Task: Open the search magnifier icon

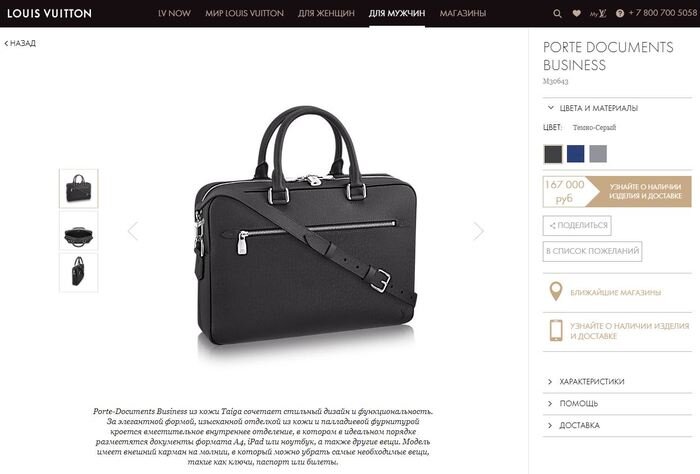Action: (x=557, y=13)
